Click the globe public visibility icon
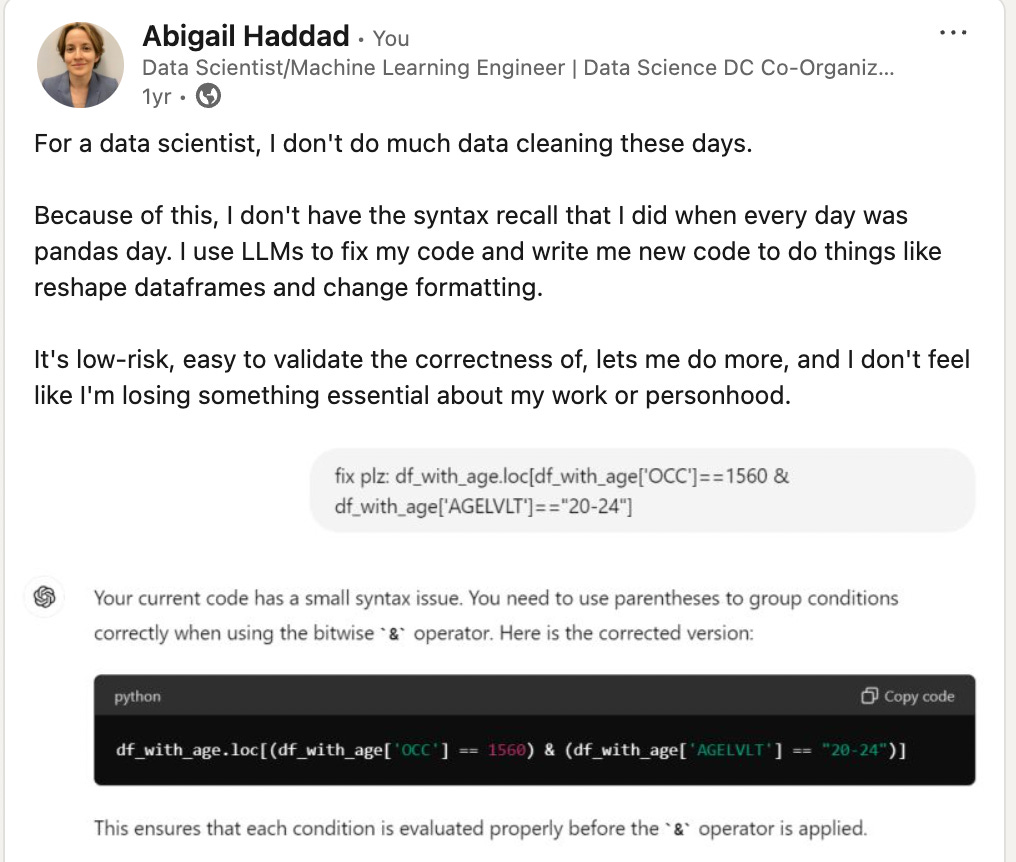 pyautogui.click(x=208, y=96)
